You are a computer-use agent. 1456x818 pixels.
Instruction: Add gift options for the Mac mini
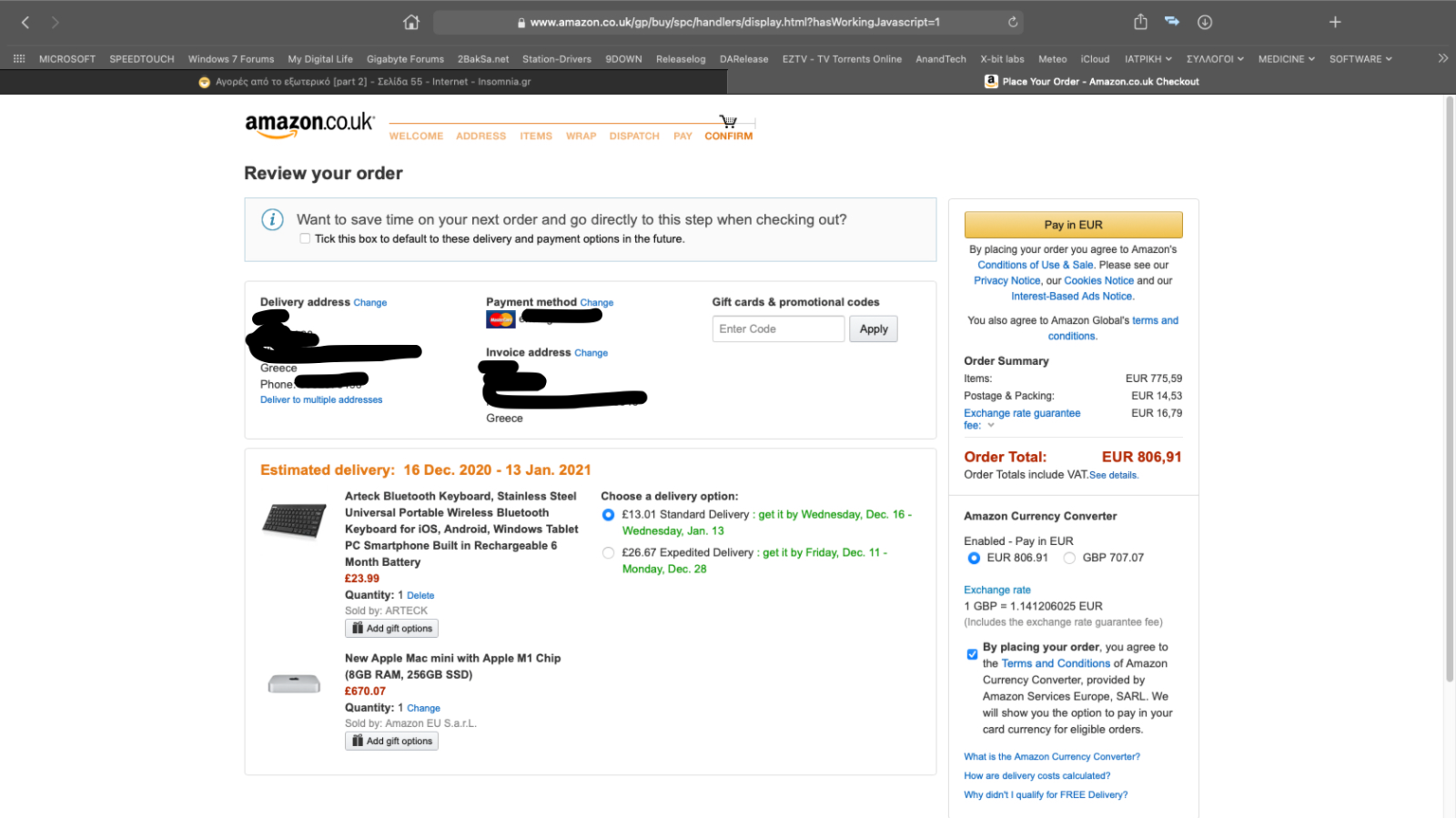(391, 741)
